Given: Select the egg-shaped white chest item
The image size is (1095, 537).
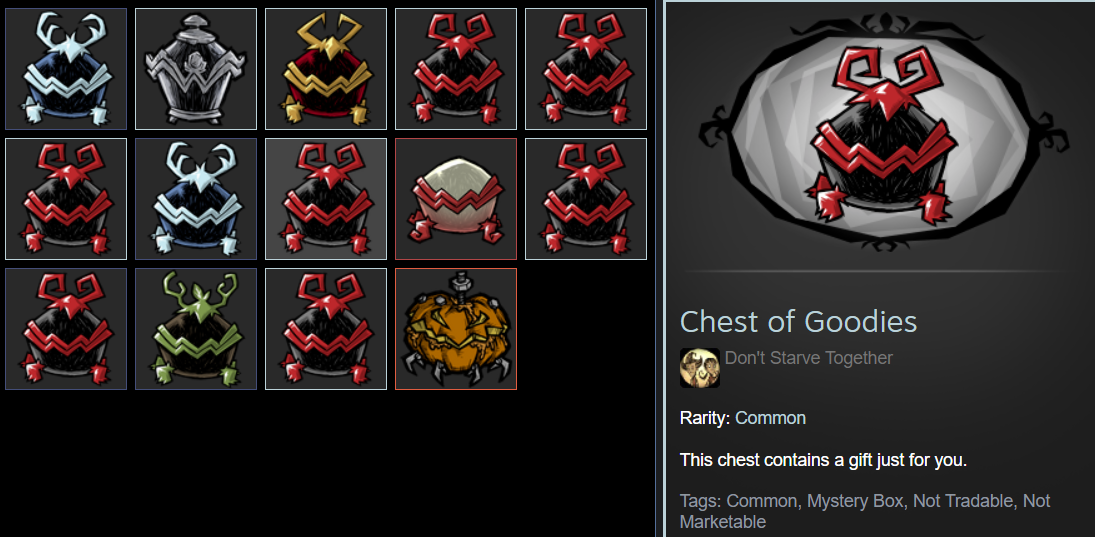Looking at the screenshot, I should click(x=456, y=199).
